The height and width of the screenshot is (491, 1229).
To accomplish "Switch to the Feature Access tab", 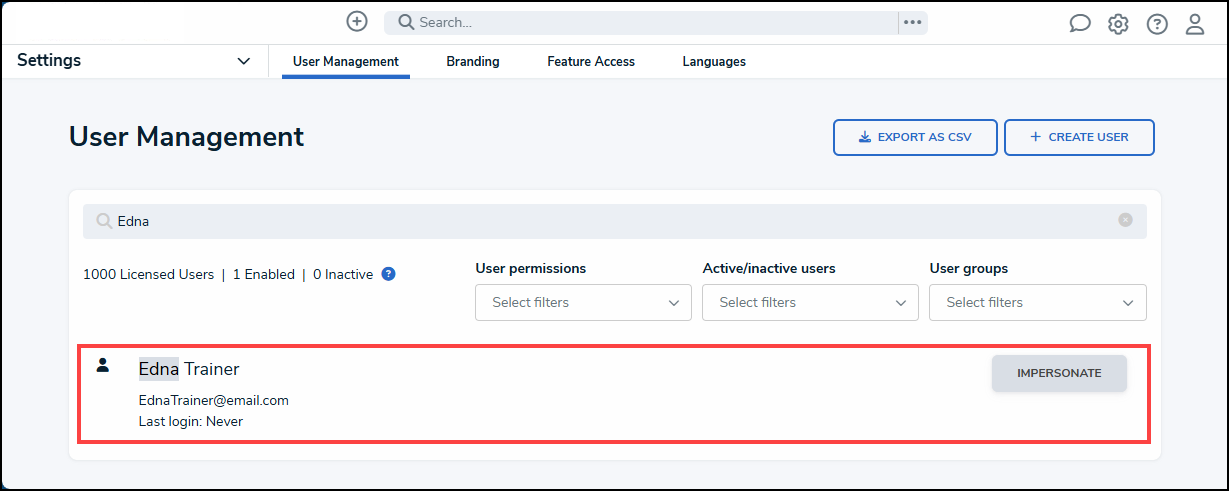I will tap(591, 61).
